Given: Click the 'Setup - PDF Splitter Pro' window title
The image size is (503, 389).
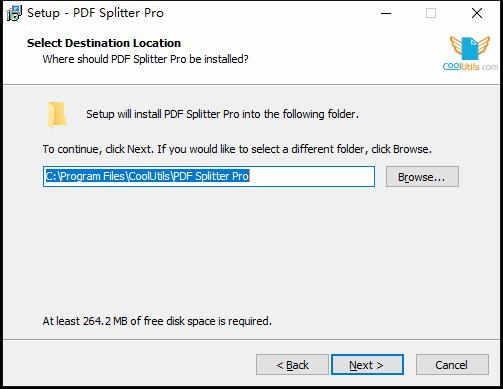Looking at the screenshot, I should tap(96, 13).
